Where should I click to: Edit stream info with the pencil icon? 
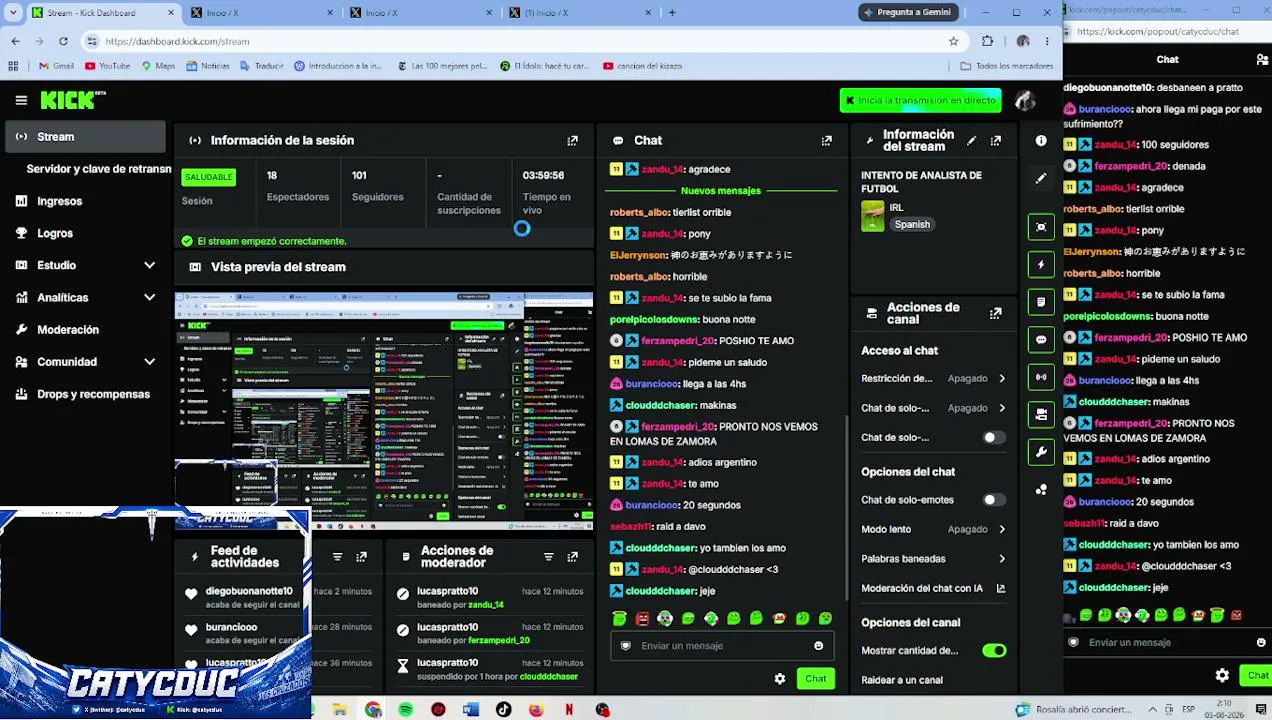(971, 141)
